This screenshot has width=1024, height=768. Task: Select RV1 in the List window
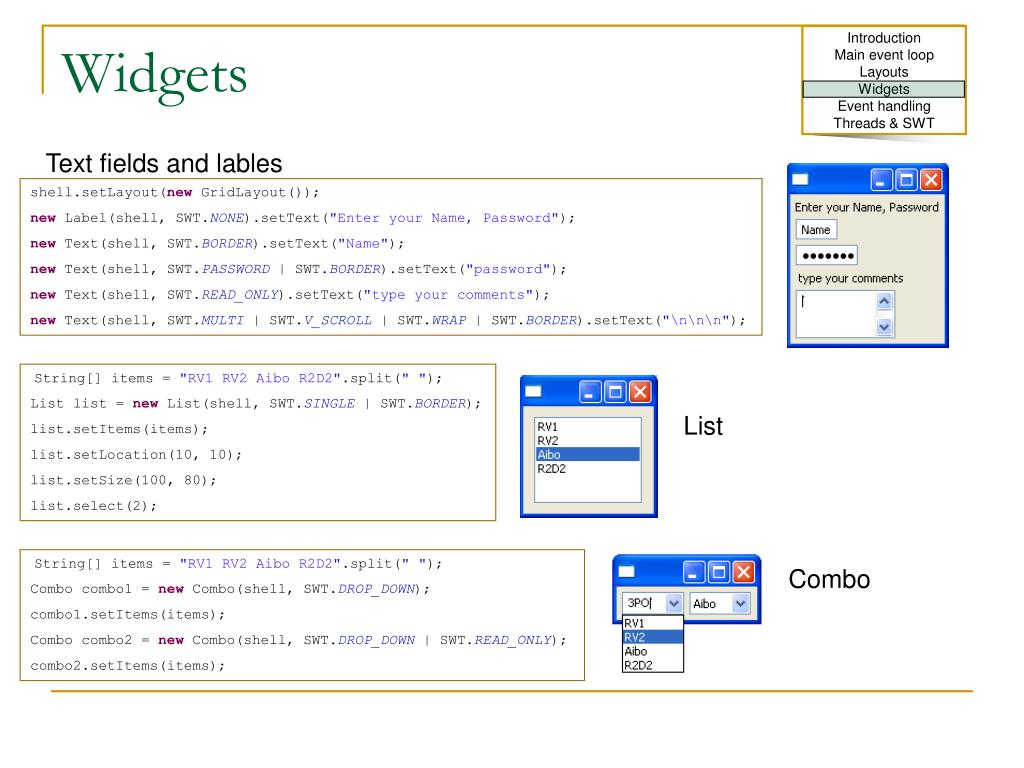587,426
